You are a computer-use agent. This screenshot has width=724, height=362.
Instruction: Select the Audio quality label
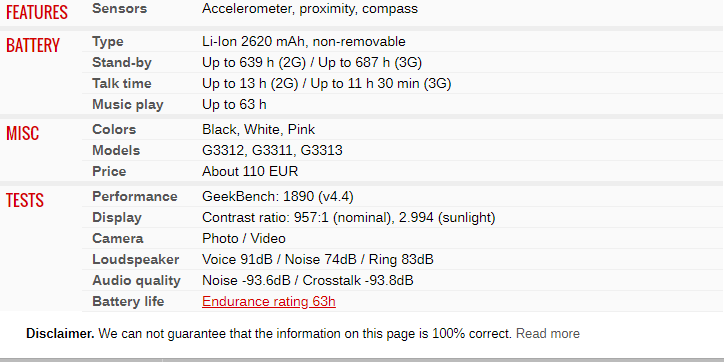(136, 281)
